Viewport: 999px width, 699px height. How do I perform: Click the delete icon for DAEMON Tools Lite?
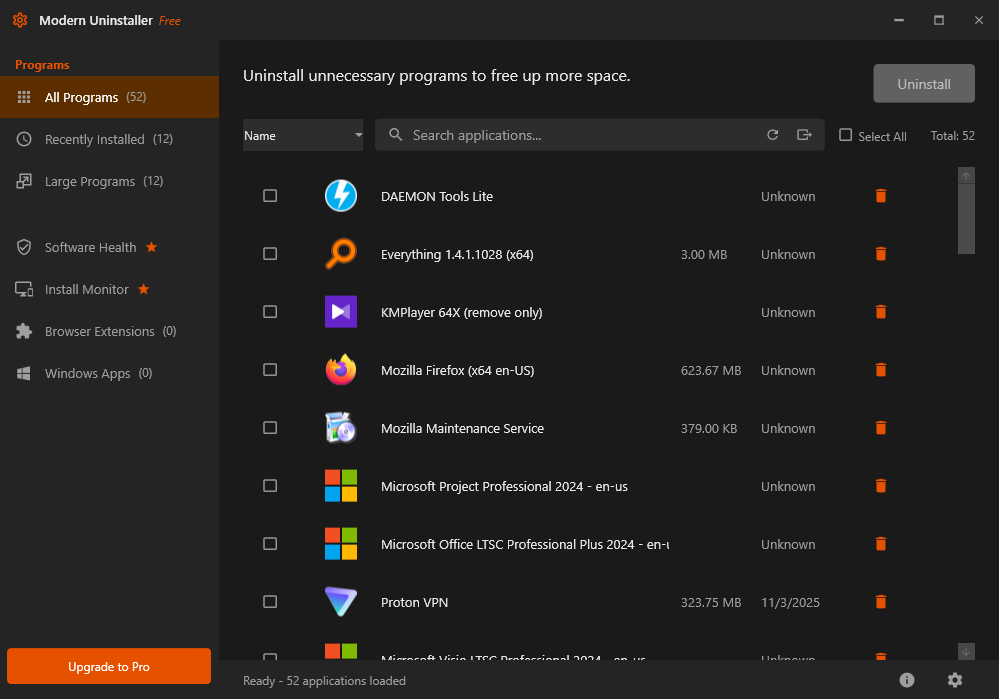[880, 196]
